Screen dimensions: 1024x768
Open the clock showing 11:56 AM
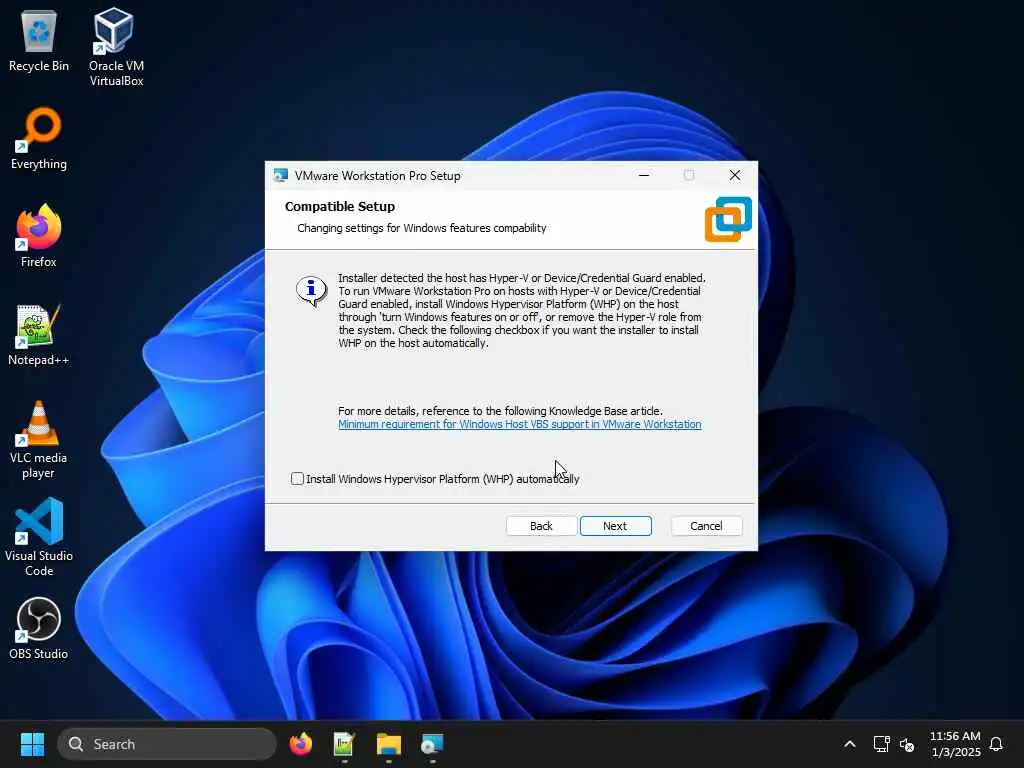click(955, 744)
